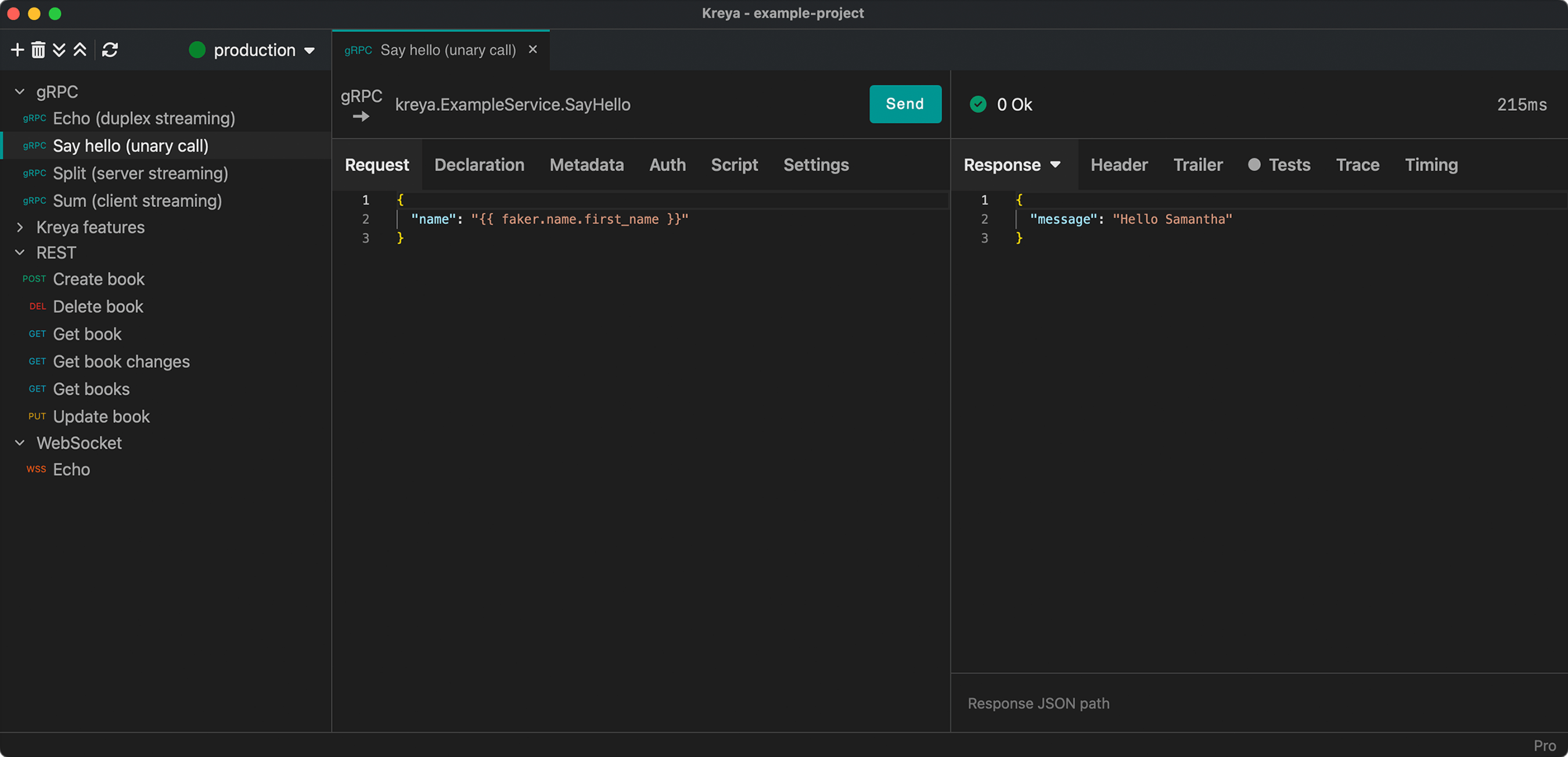Switch to the Auth tab

coord(667,165)
